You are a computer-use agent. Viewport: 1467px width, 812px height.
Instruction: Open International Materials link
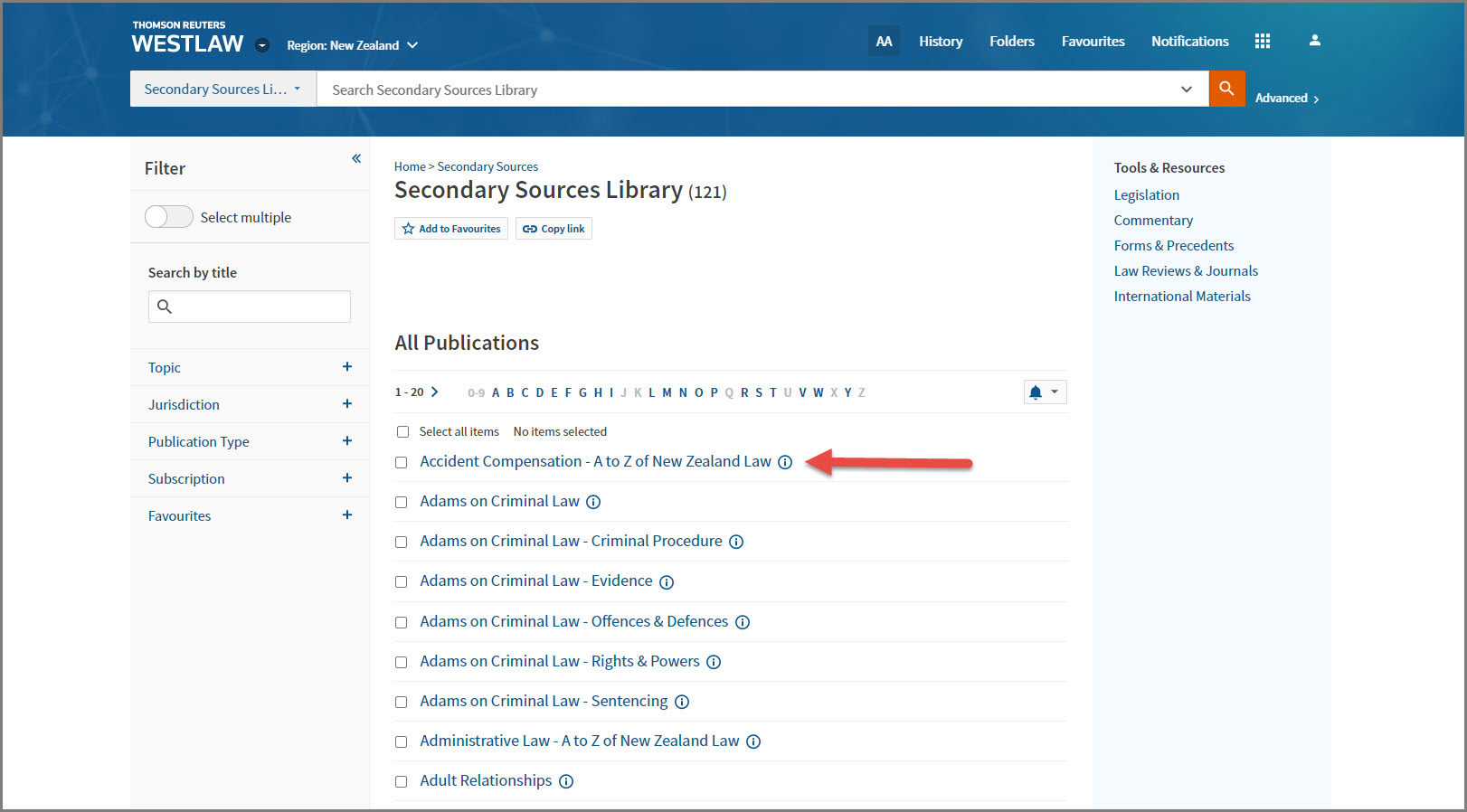tap(1182, 297)
